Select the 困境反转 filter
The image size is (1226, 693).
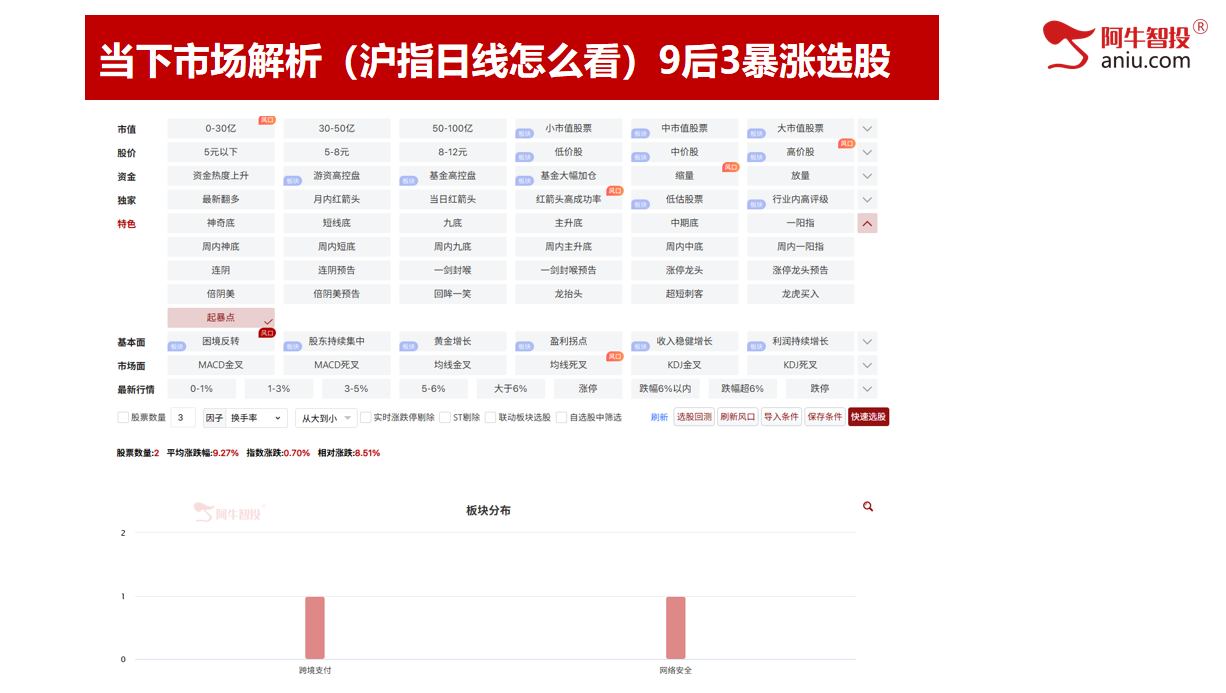[221, 341]
